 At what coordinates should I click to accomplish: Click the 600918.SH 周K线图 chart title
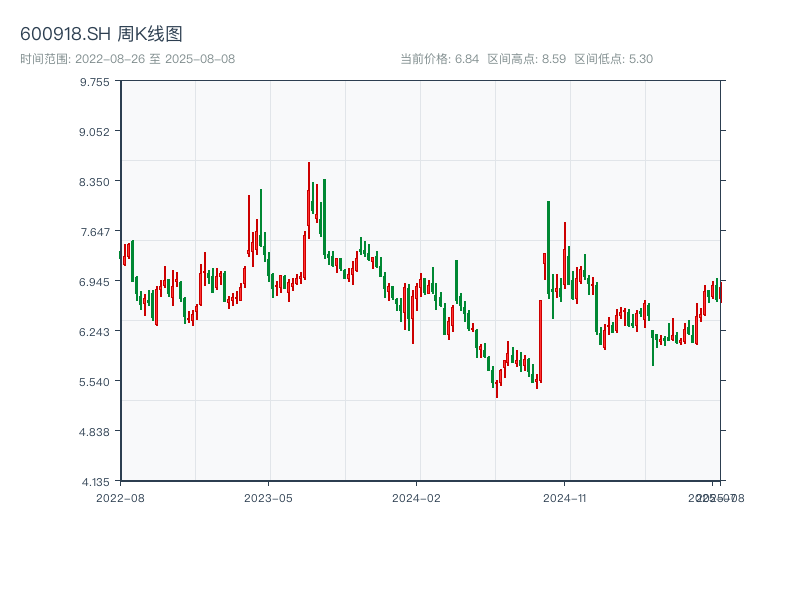pos(101,35)
